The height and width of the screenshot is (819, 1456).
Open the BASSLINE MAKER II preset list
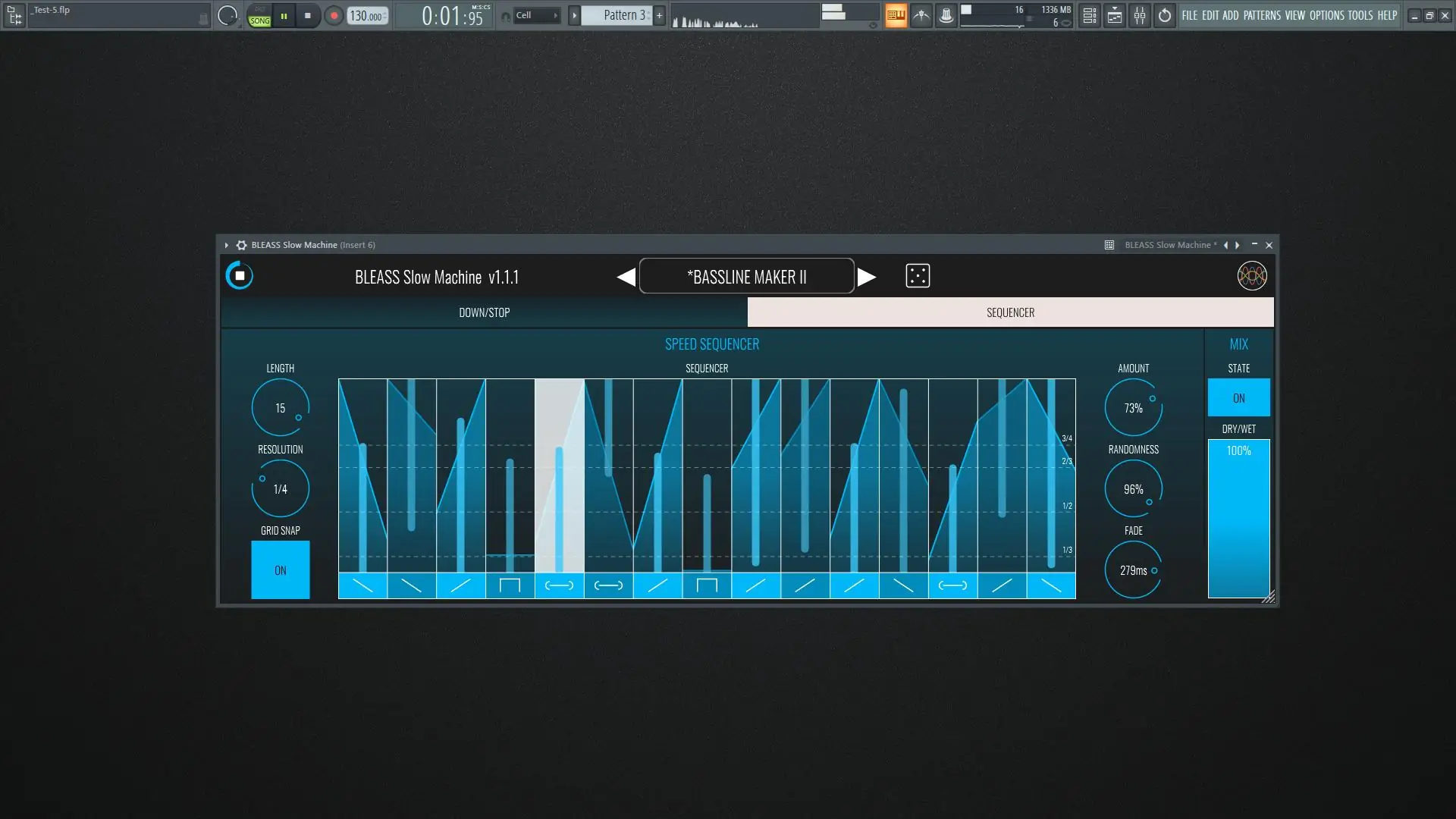pos(746,277)
